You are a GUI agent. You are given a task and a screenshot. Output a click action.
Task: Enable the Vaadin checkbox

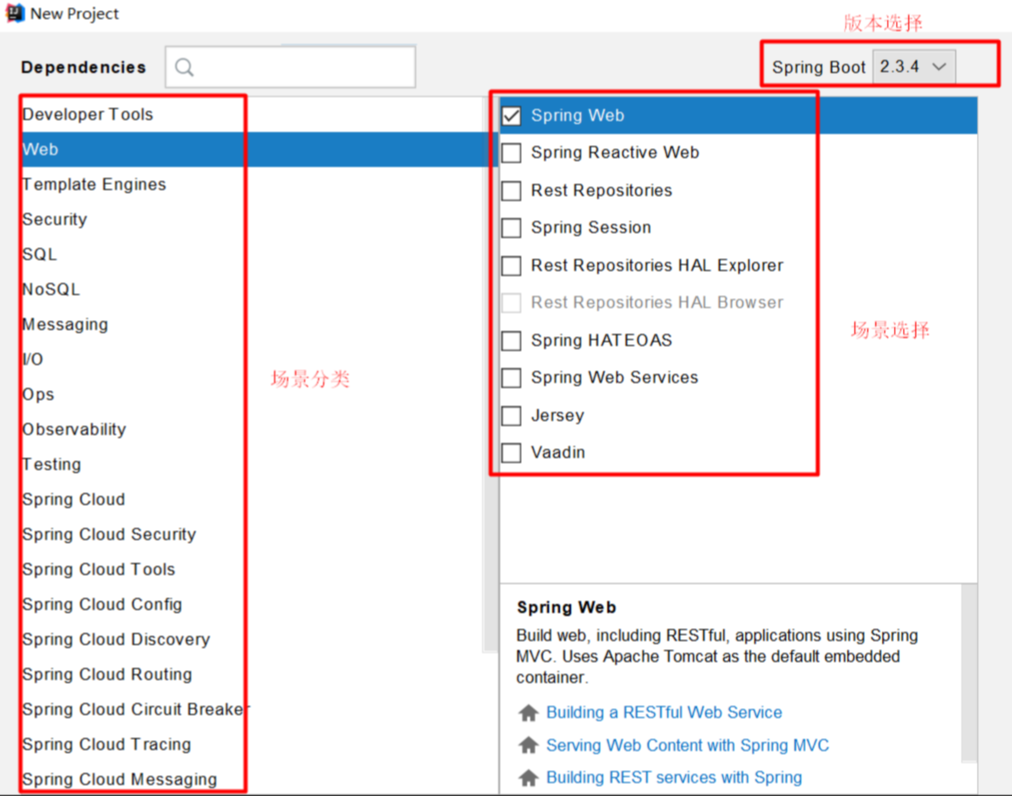[511, 453]
